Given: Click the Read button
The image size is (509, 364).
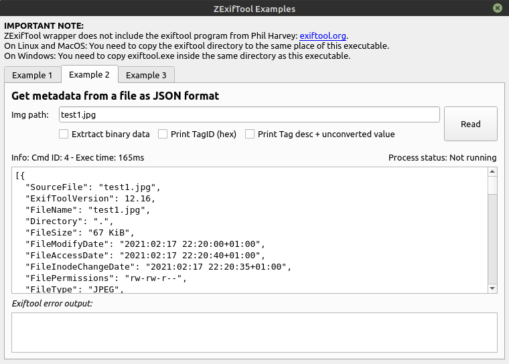Looking at the screenshot, I should pyautogui.click(x=471, y=124).
